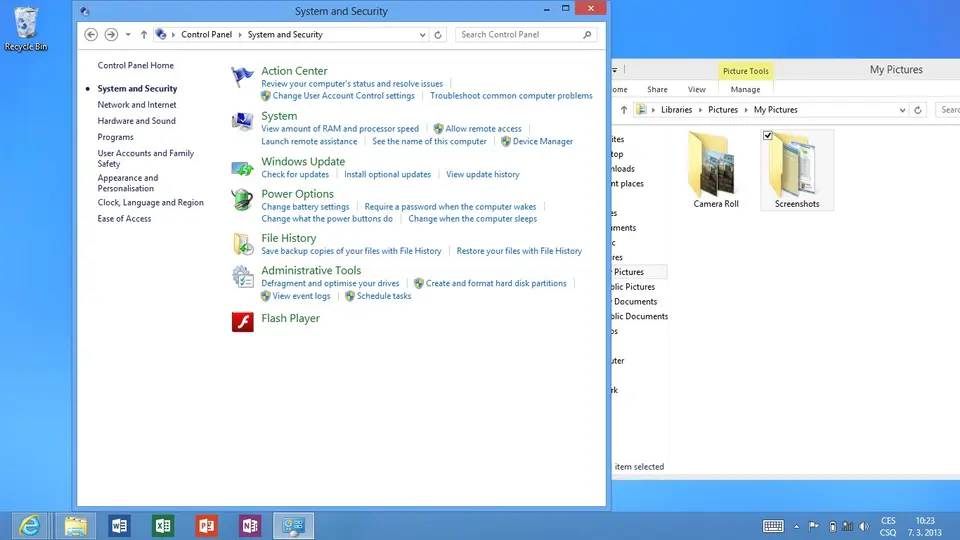Click View update history link
Image resolution: width=960 pixels, height=540 pixels.
click(482, 174)
